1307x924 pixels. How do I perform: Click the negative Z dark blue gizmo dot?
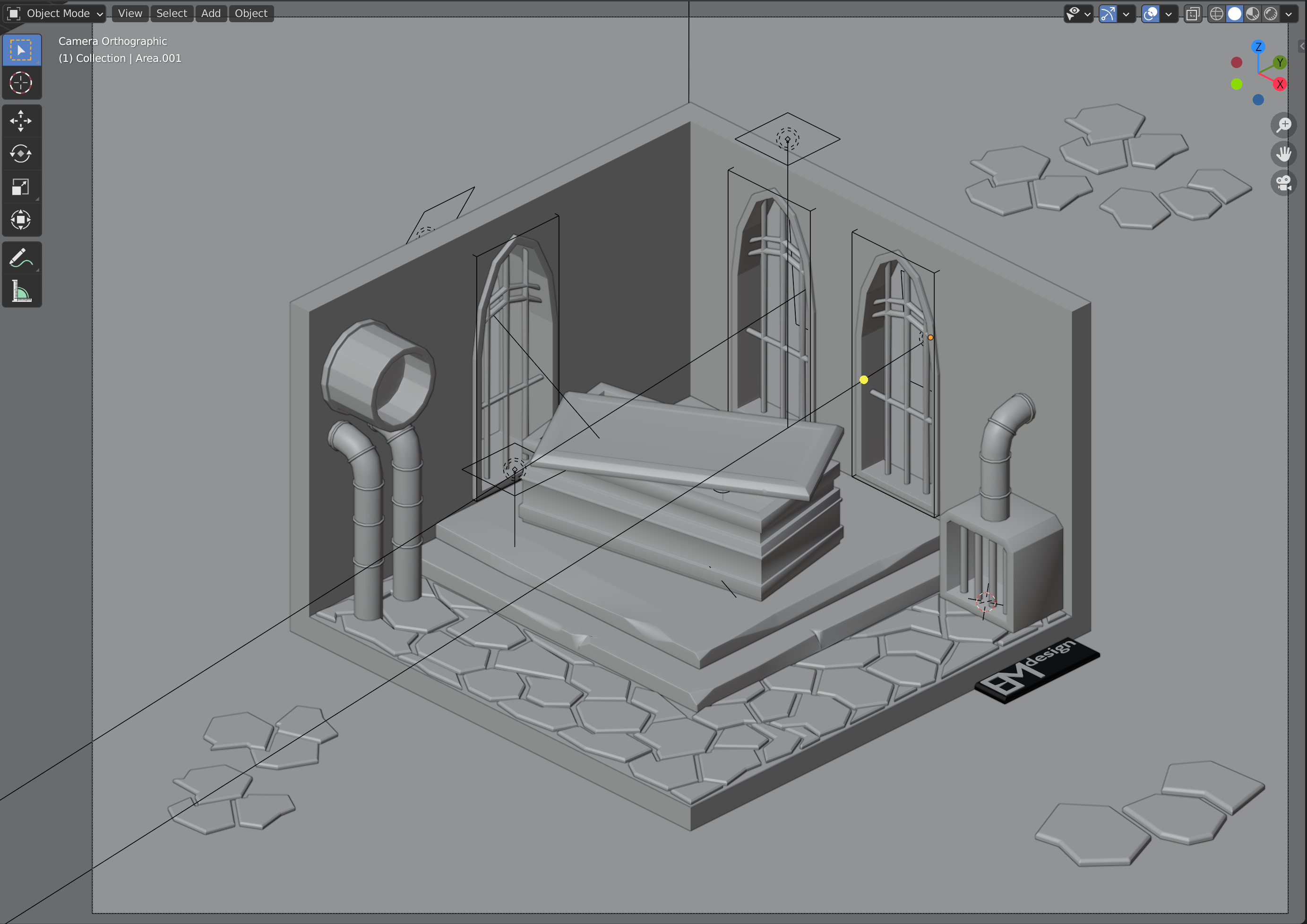(1258, 100)
